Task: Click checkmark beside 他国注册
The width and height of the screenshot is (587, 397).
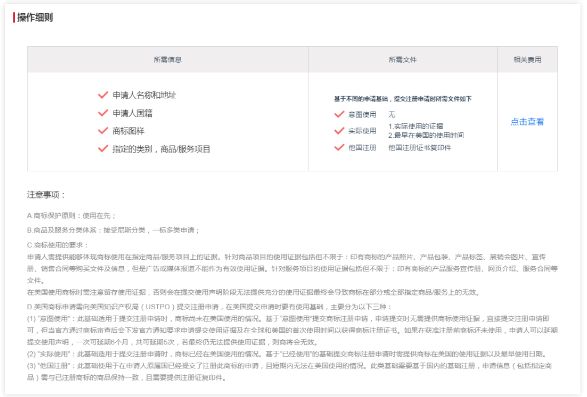Action: (339, 147)
